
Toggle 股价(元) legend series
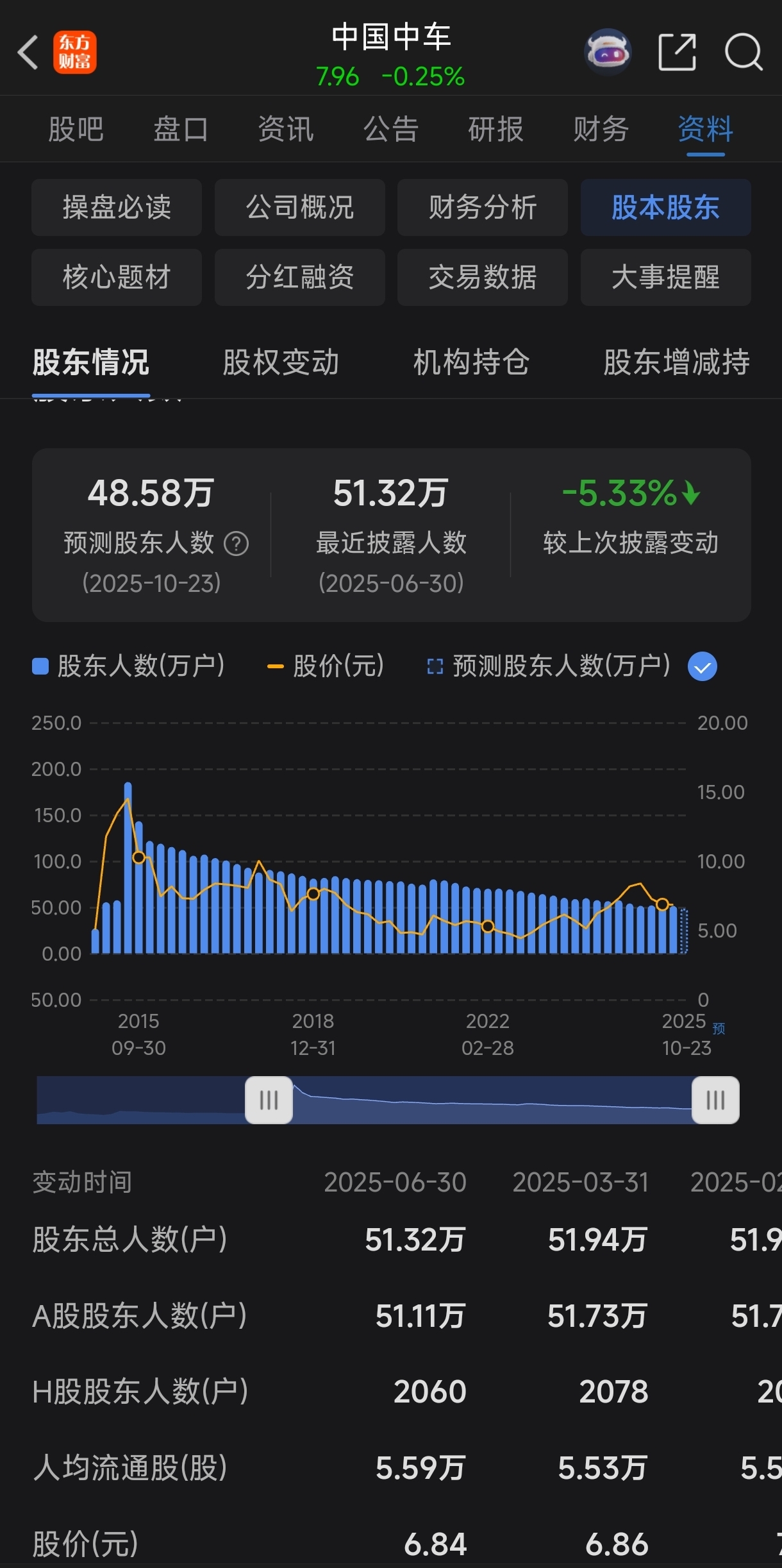(326, 666)
